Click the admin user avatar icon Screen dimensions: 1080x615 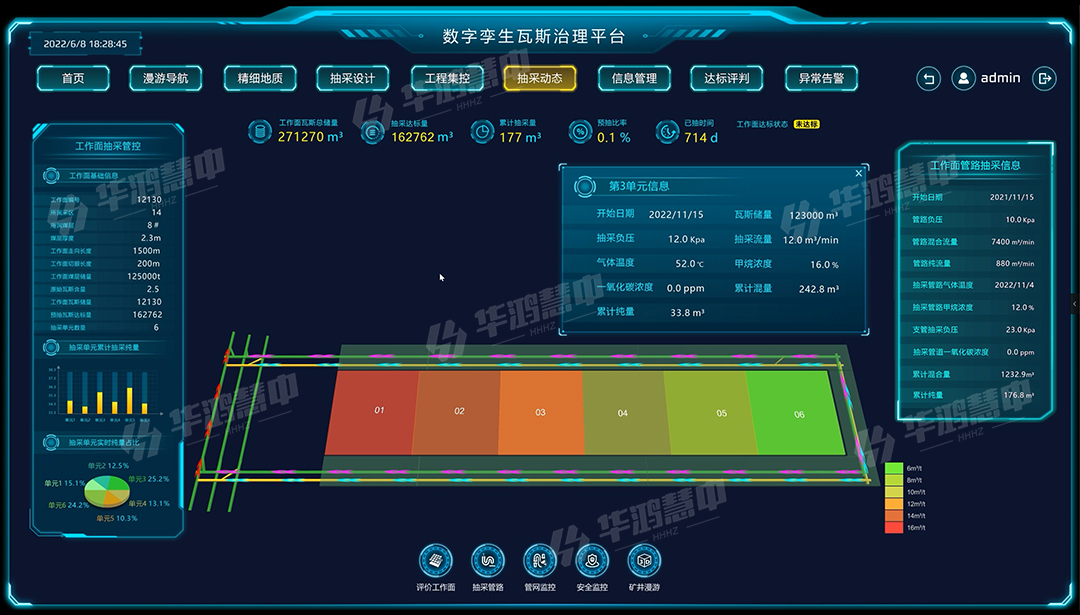point(963,78)
